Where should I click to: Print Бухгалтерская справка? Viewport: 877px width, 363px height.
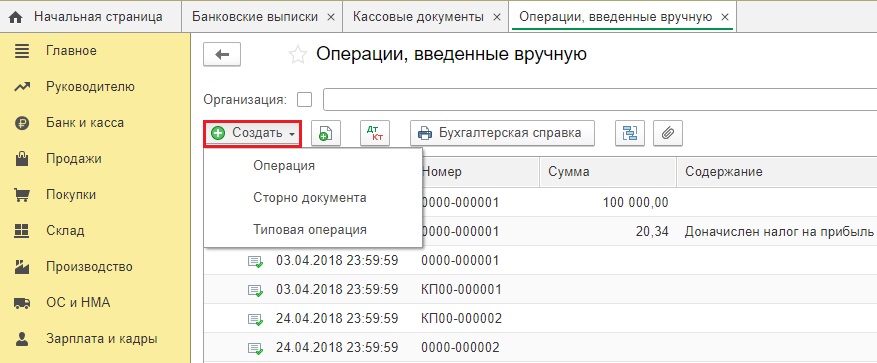pyautogui.click(x=502, y=133)
